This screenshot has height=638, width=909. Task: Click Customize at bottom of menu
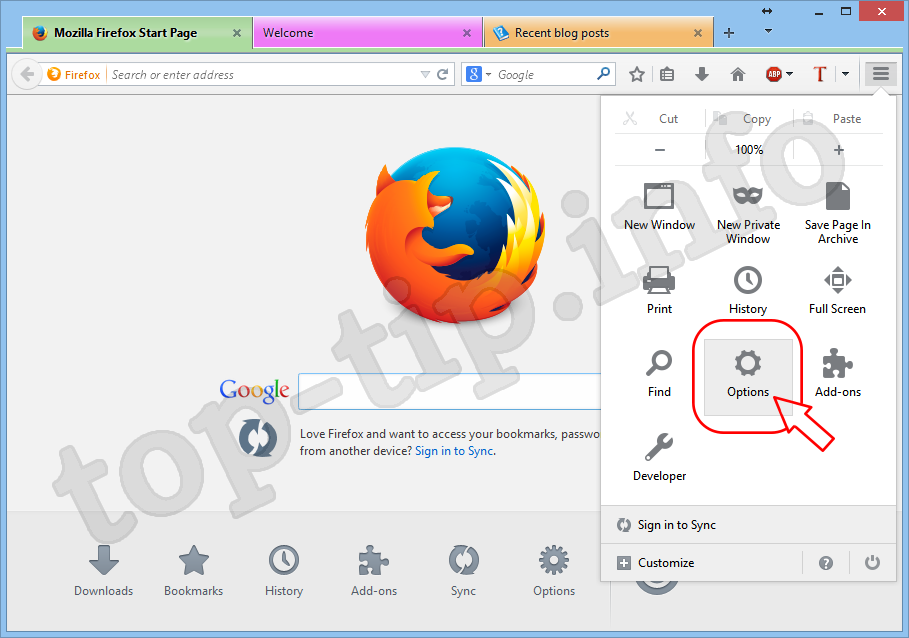click(665, 563)
